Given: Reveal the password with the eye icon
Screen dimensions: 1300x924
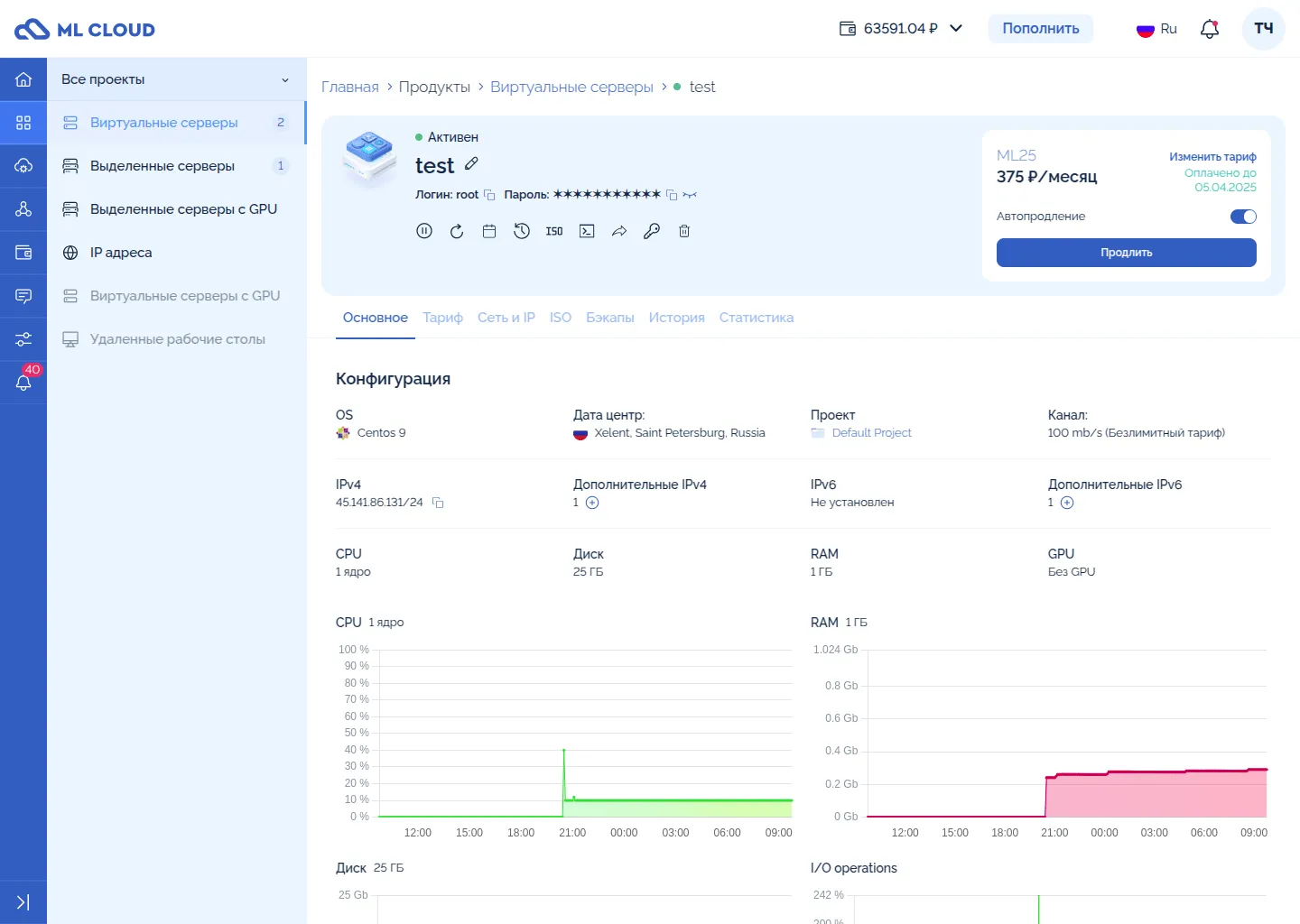Looking at the screenshot, I should pyautogui.click(x=691, y=195).
